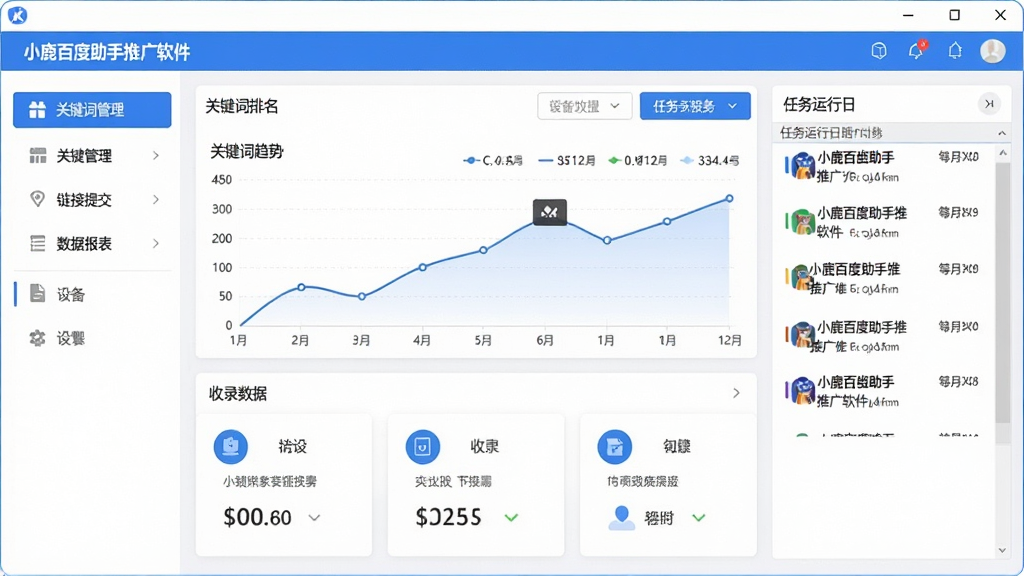Click the chart data point above 4月
The height and width of the screenshot is (576, 1024).
point(423,267)
